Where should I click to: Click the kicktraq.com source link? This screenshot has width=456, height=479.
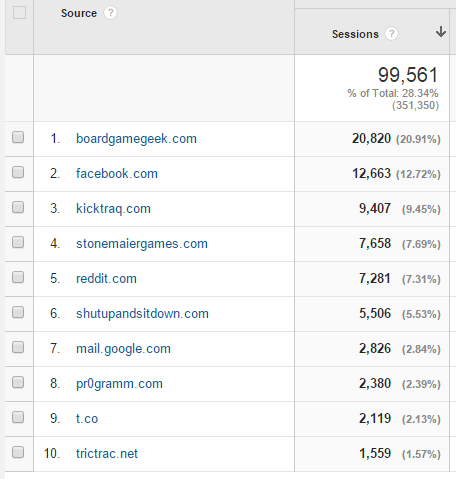(113, 209)
